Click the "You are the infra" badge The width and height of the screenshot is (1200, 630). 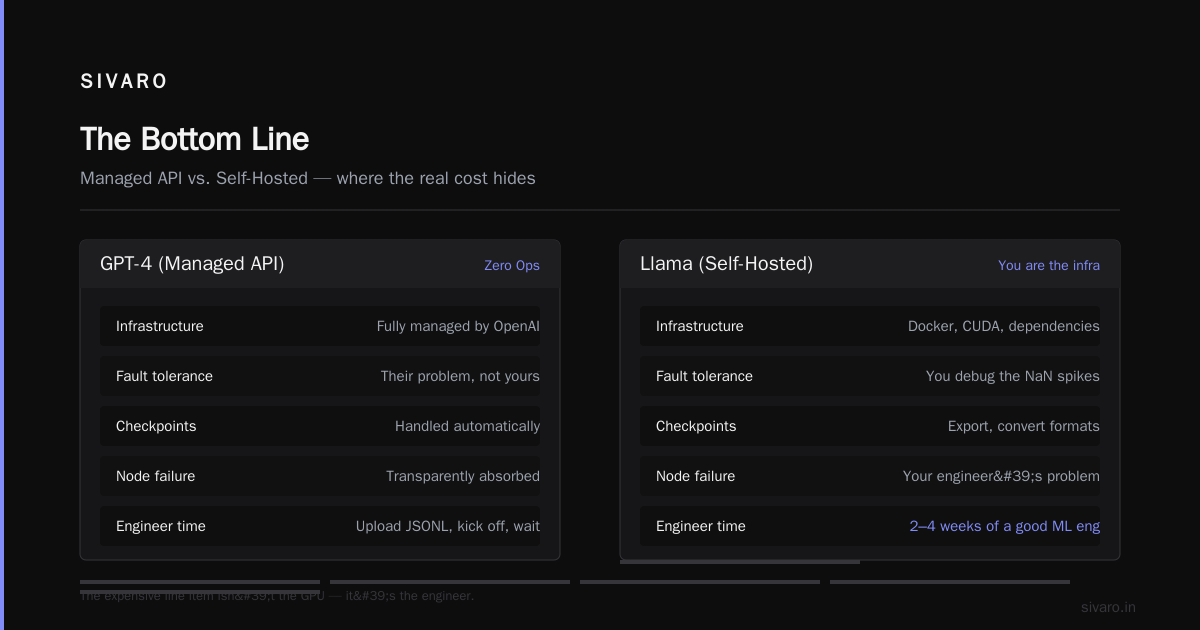[x=1049, y=265]
